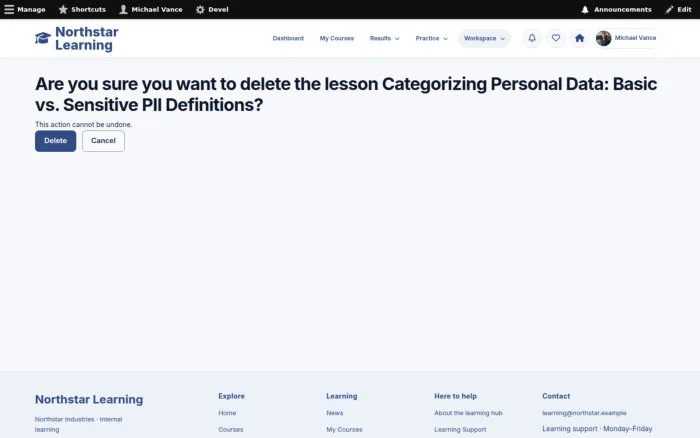Open footer News link
The width and height of the screenshot is (700, 438).
point(334,413)
